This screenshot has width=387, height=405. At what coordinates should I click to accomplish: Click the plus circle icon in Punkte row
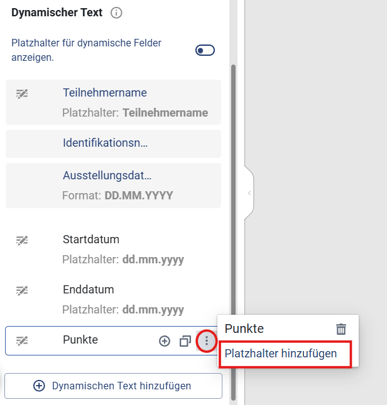164,341
